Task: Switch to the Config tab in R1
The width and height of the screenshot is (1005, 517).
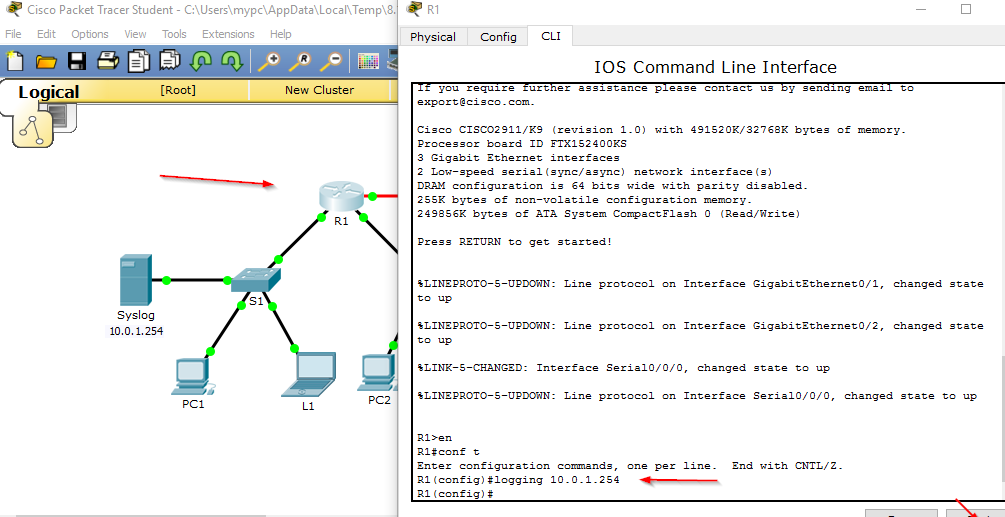Action: point(499,37)
